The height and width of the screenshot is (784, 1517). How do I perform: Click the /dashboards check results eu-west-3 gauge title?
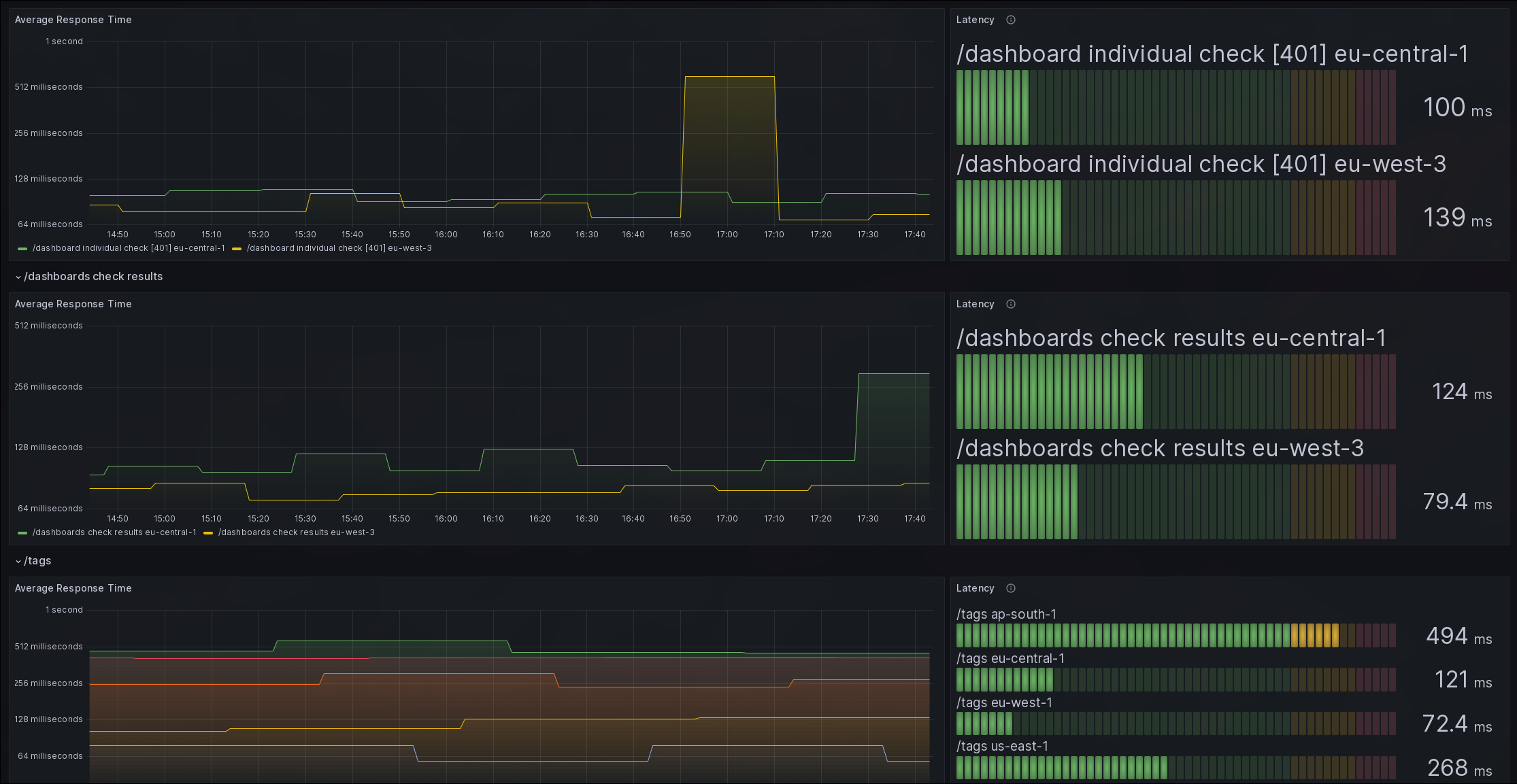[x=1160, y=449]
